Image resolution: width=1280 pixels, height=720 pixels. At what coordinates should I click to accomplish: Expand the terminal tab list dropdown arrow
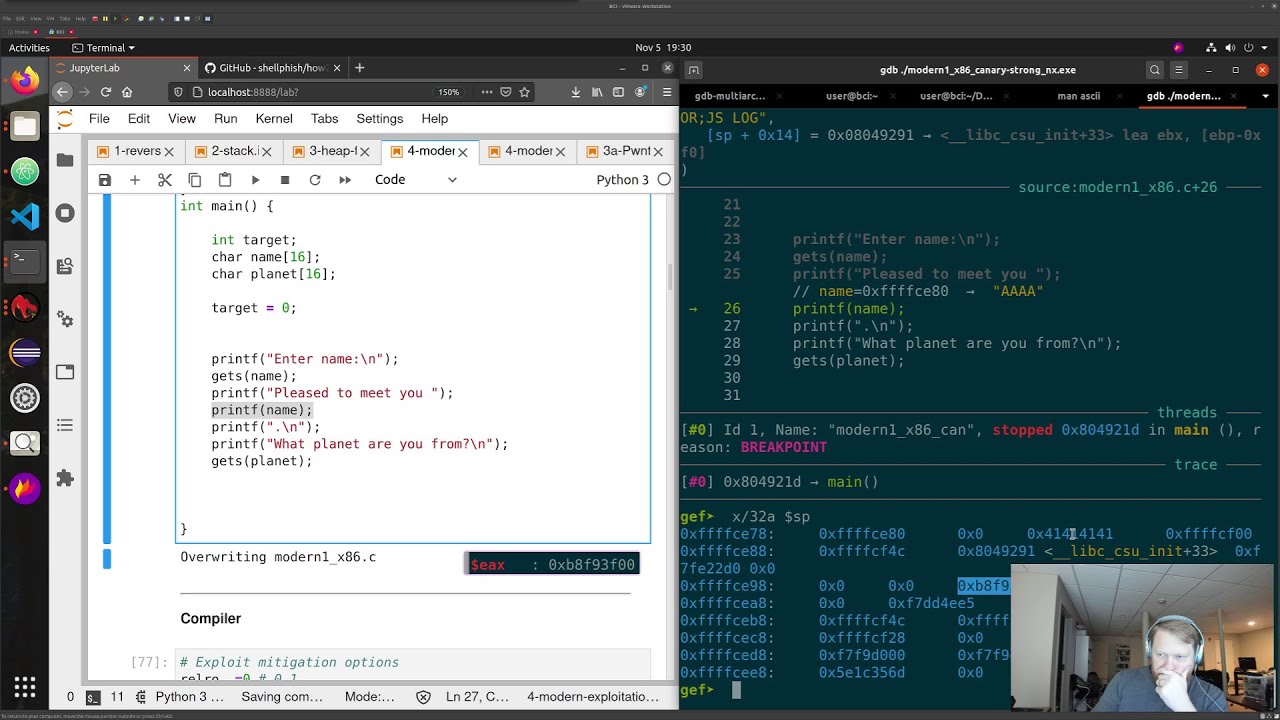tap(1266, 96)
